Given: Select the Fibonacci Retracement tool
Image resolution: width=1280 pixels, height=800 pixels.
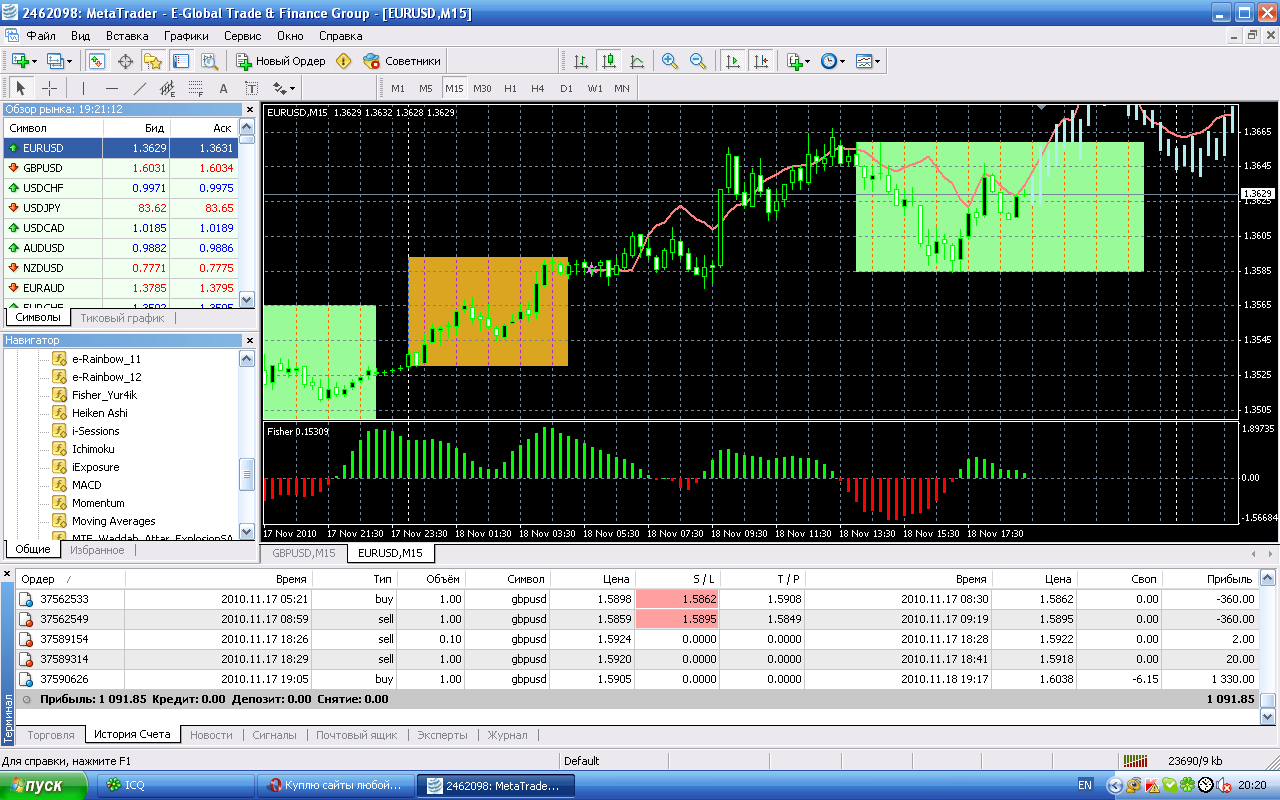Looking at the screenshot, I should coord(195,88).
